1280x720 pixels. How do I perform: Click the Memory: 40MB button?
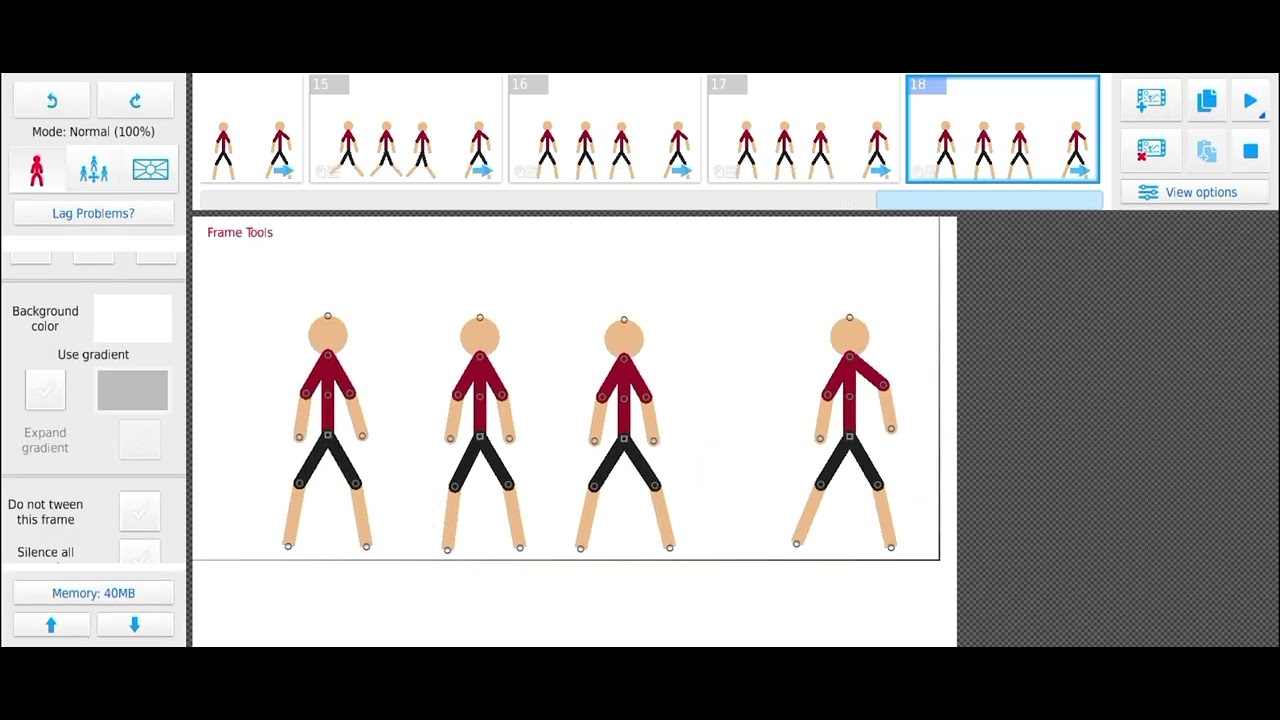pyautogui.click(x=93, y=593)
